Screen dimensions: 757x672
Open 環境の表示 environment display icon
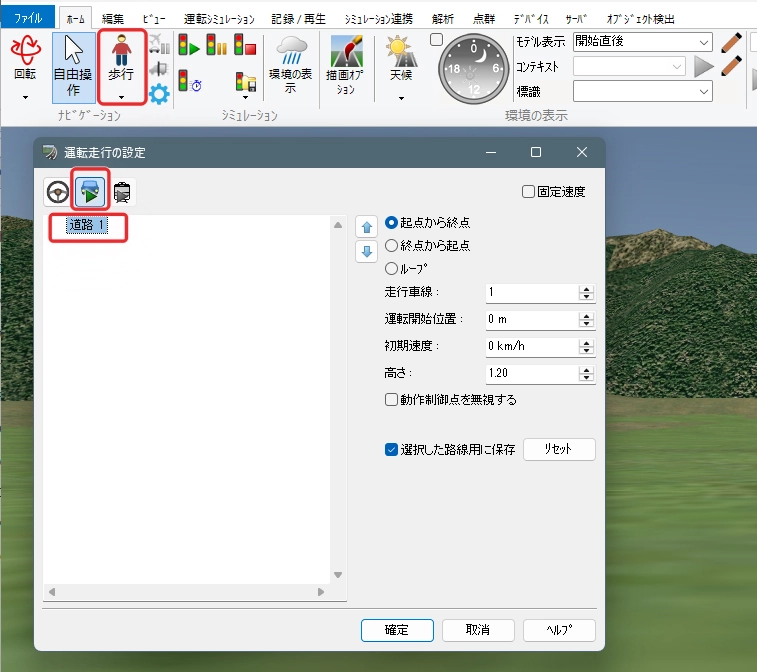tap(291, 66)
